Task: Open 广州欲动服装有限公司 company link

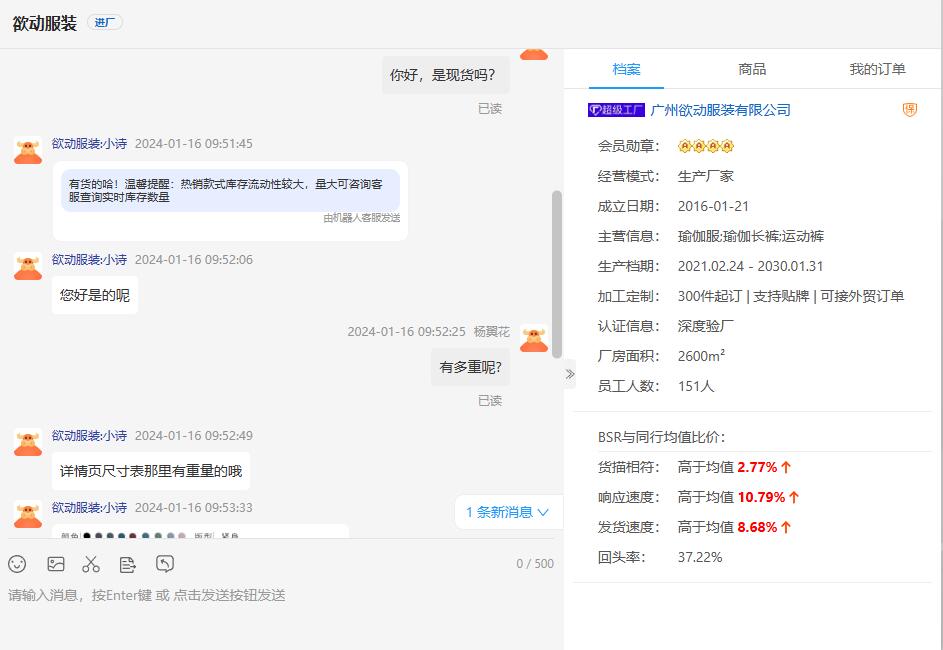Action: pyautogui.click(x=720, y=110)
